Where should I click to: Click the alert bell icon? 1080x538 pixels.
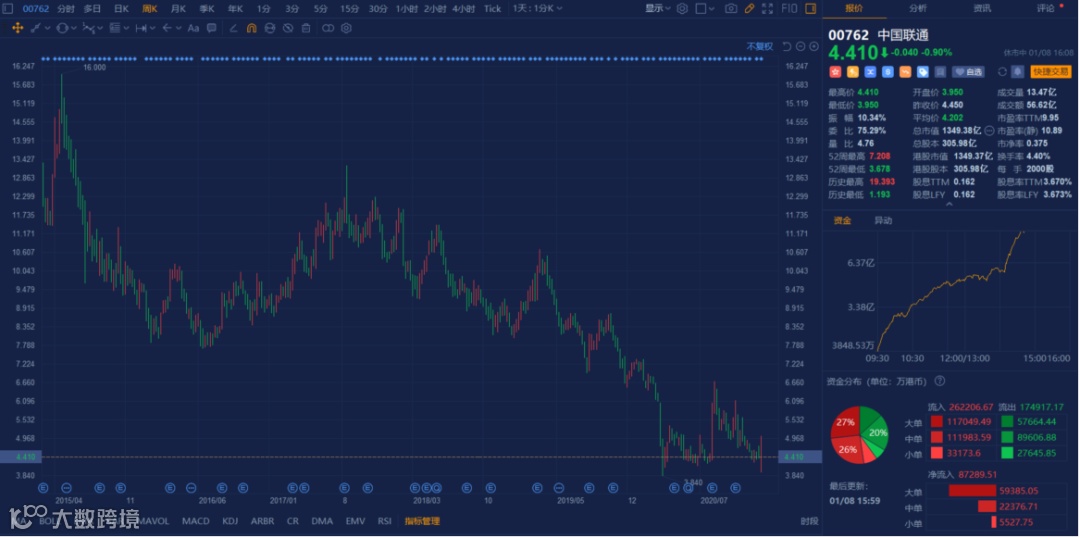tap(1017, 72)
